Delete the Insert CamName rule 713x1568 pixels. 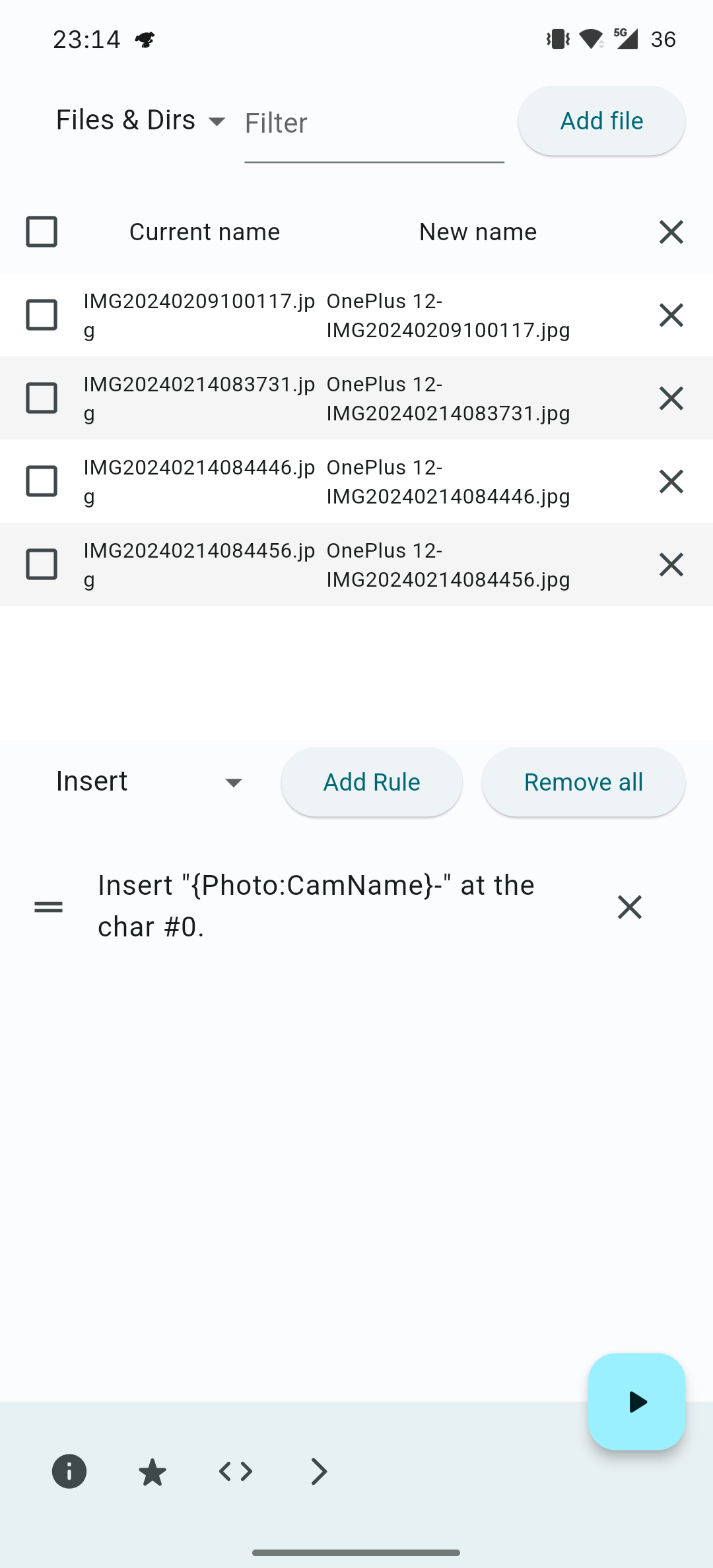pos(629,907)
